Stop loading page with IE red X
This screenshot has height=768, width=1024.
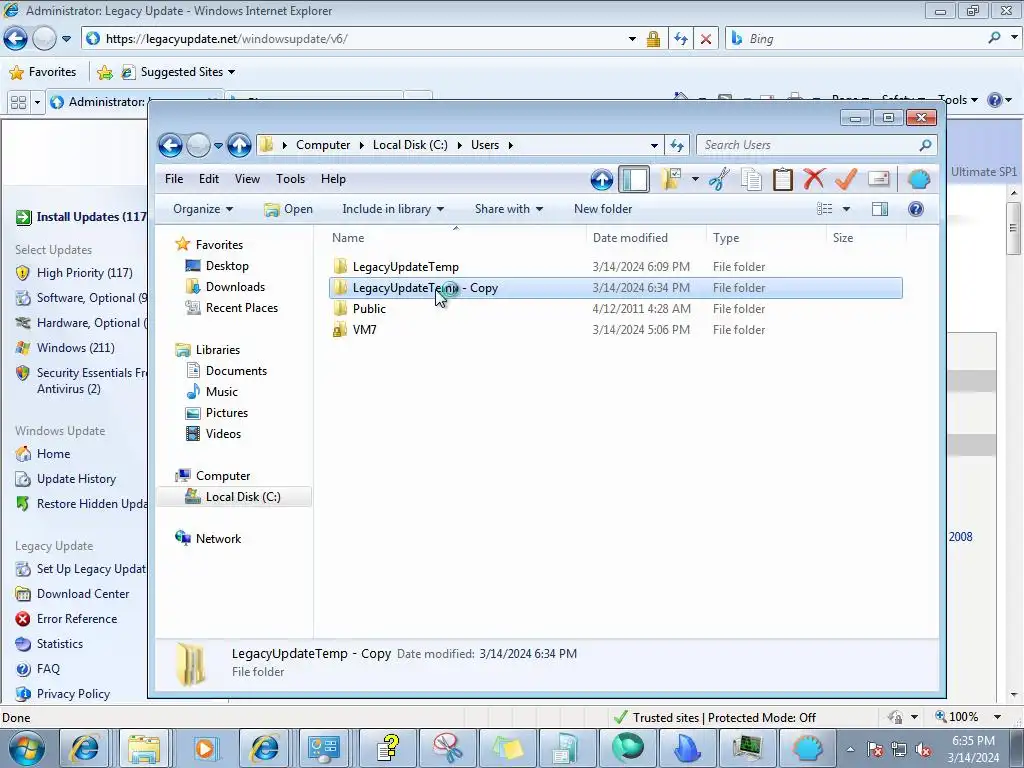(x=706, y=39)
